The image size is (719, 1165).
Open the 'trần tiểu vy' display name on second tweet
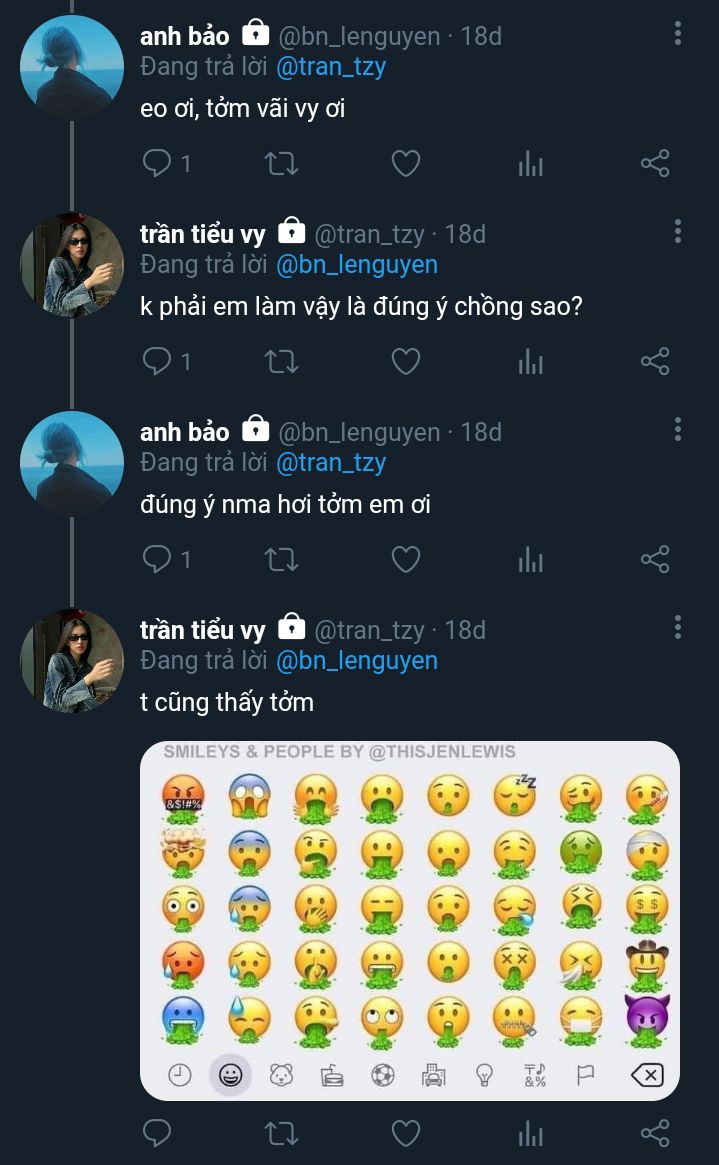point(203,234)
